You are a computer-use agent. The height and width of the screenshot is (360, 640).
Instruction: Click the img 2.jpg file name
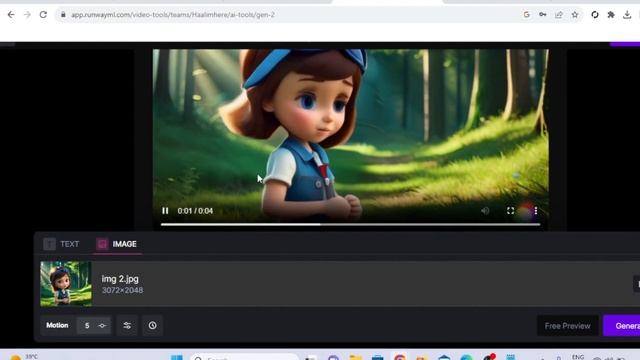tap(120, 279)
